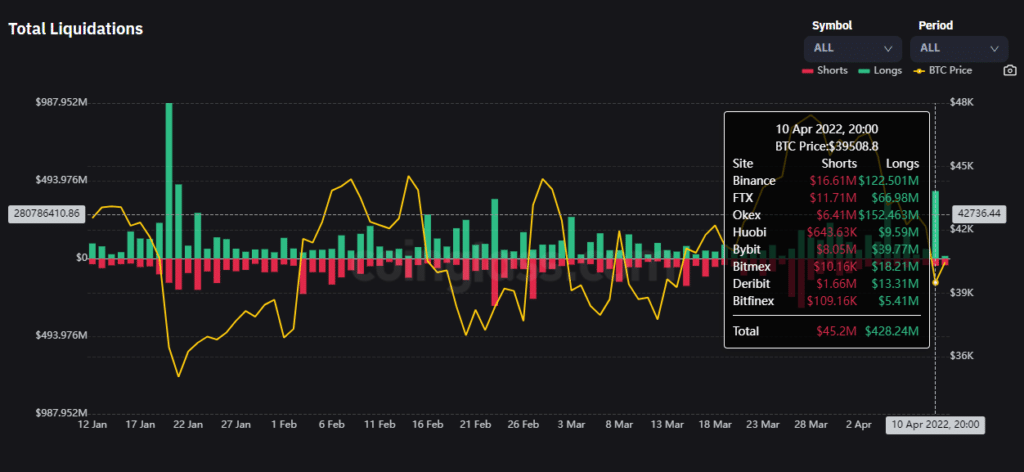Viewport: 1024px width, 472px height.
Task: Click the 18 Mar date label
Action: click(x=715, y=424)
